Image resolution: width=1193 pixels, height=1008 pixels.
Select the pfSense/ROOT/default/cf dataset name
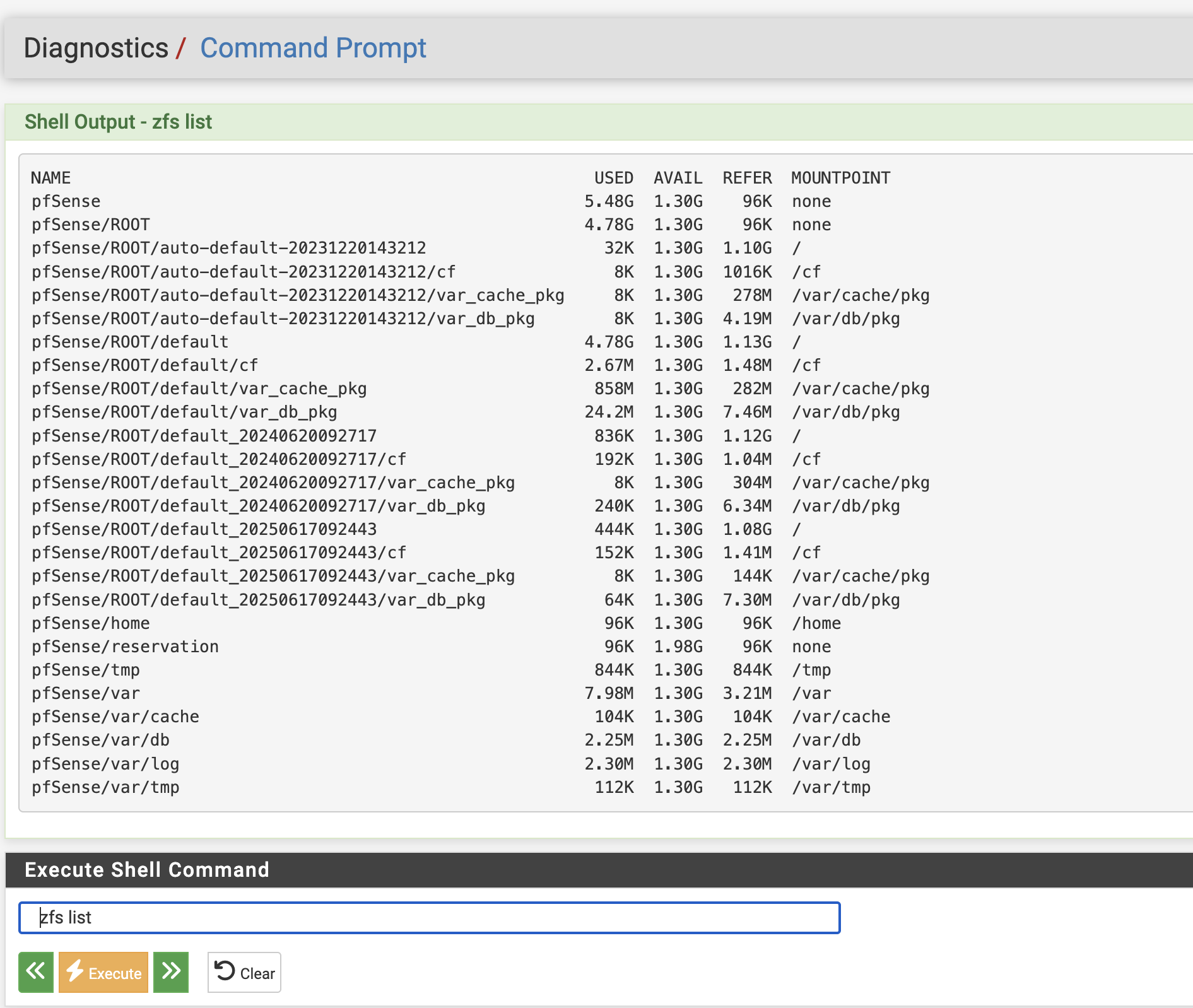[x=145, y=365]
